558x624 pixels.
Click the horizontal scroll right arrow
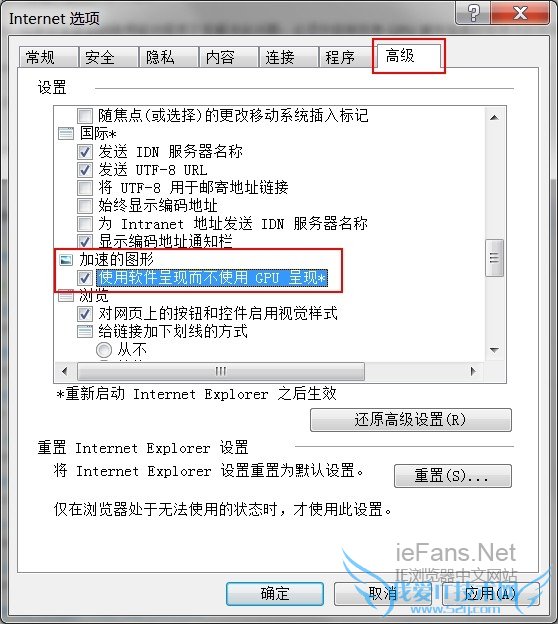pyautogui.click(x=472, y=371)
